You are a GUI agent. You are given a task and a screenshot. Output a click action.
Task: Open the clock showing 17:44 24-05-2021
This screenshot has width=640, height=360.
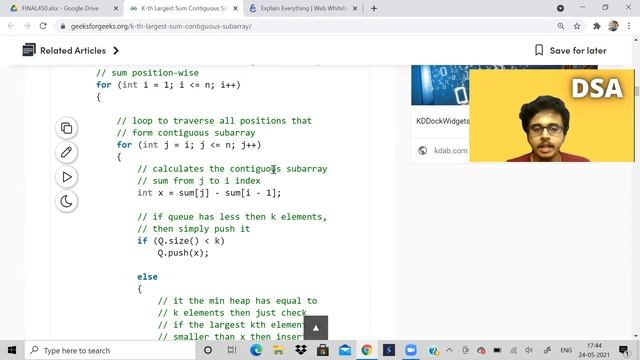coord(594,350)
